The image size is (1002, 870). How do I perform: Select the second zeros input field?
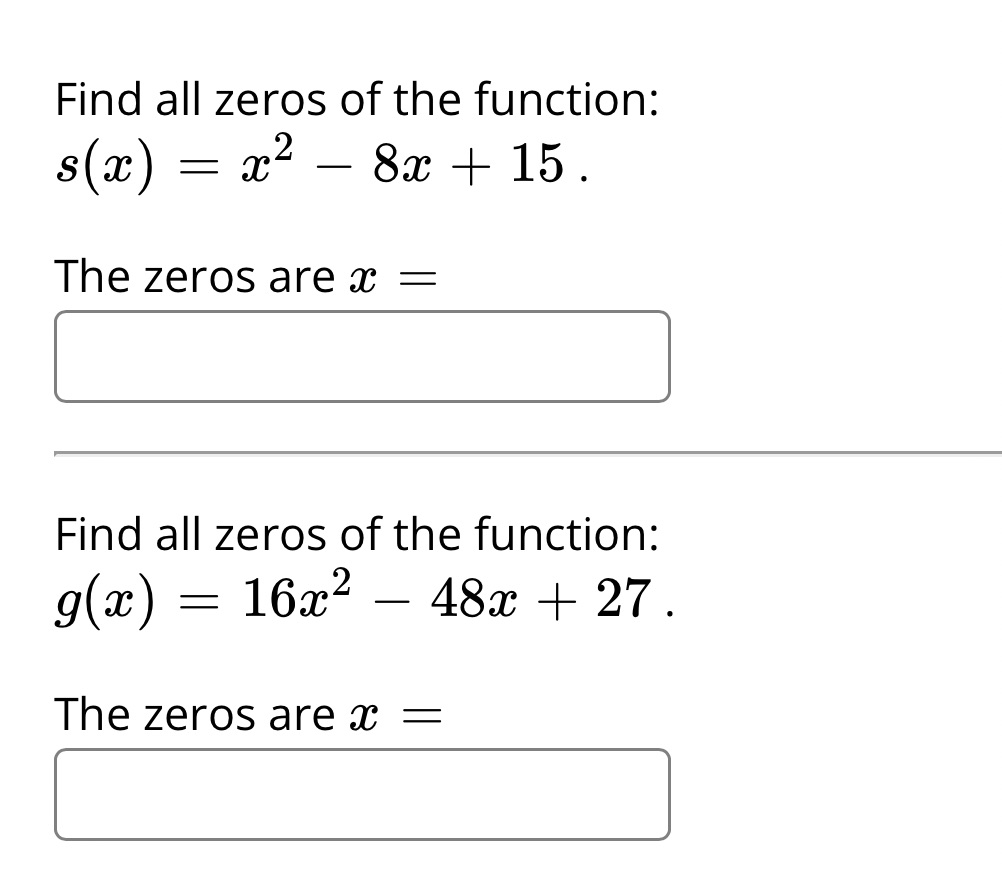coord(362,793)
